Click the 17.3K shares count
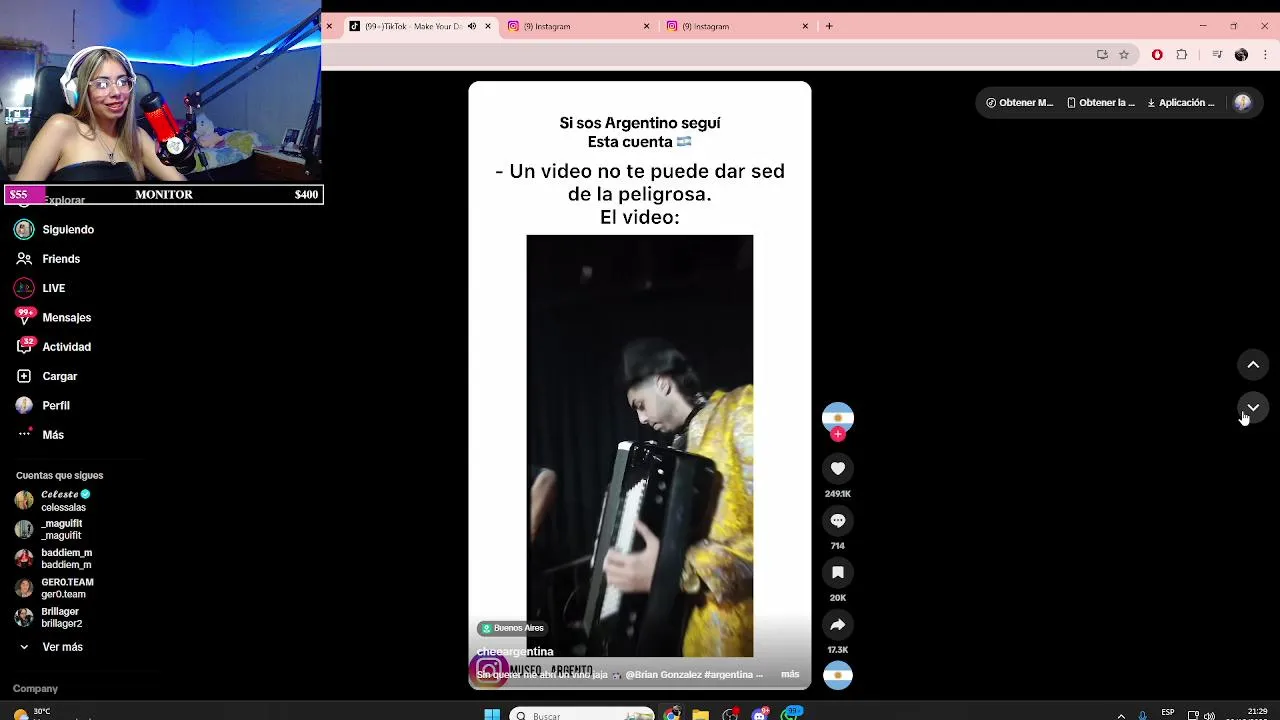 (838, 650)
